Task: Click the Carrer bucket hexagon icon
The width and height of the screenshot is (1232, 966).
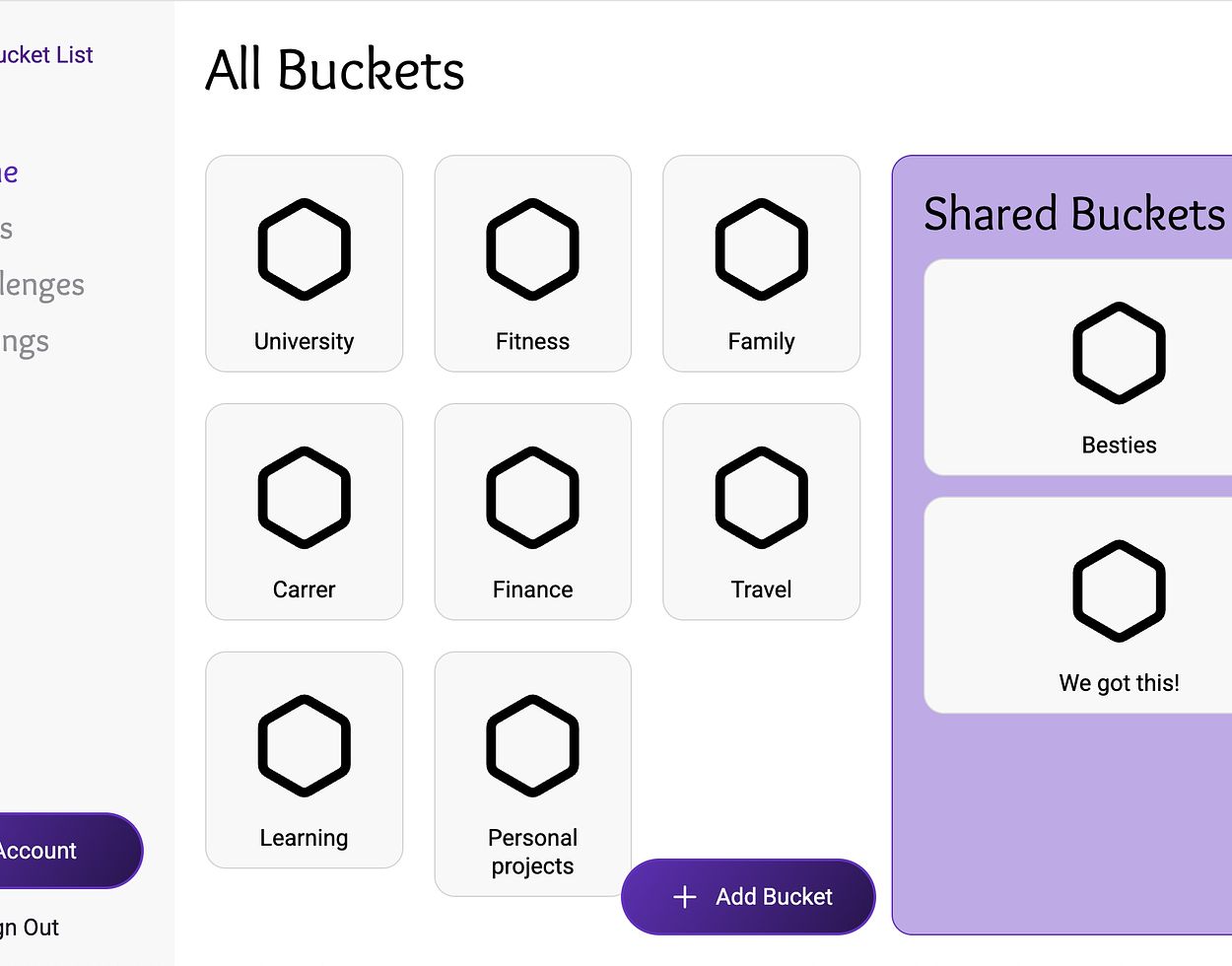Action: pyautogui.click(x=304, y=497)
